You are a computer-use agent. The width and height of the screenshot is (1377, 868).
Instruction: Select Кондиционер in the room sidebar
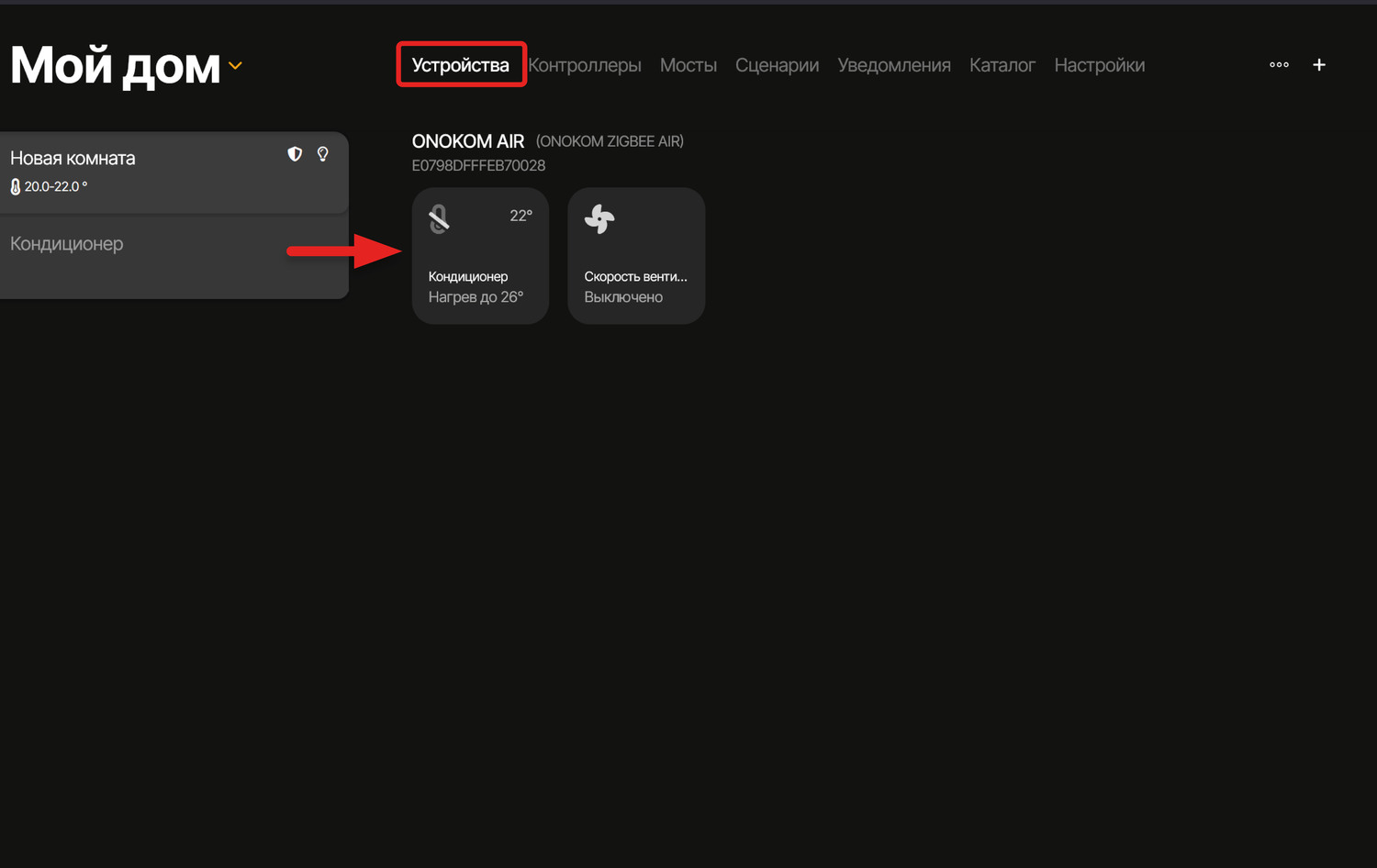67,244
